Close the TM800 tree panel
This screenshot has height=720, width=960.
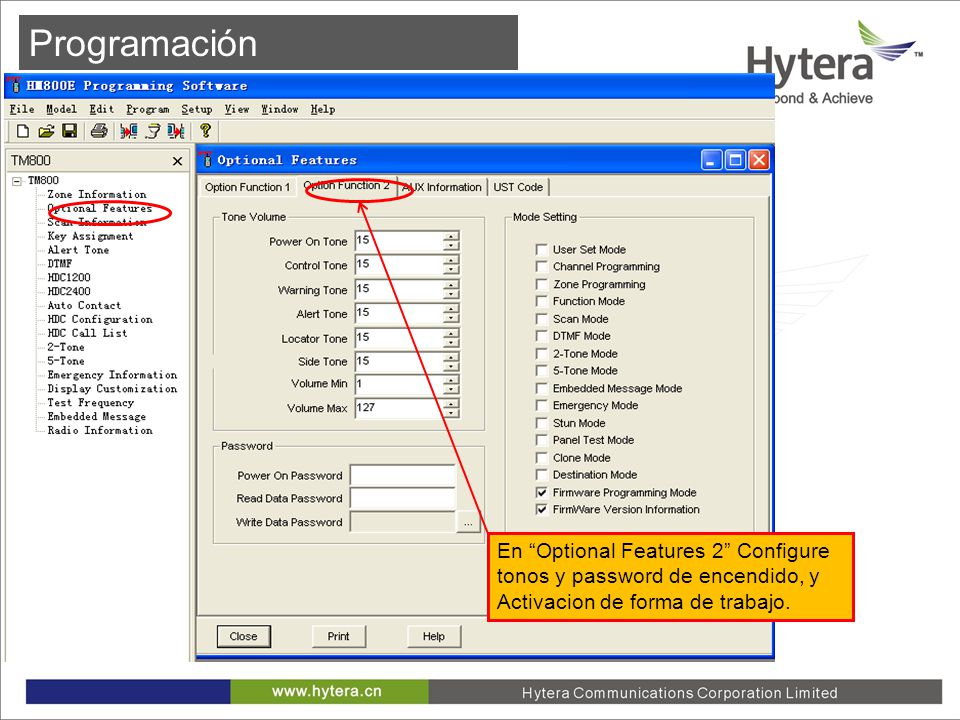click(178, 161)
